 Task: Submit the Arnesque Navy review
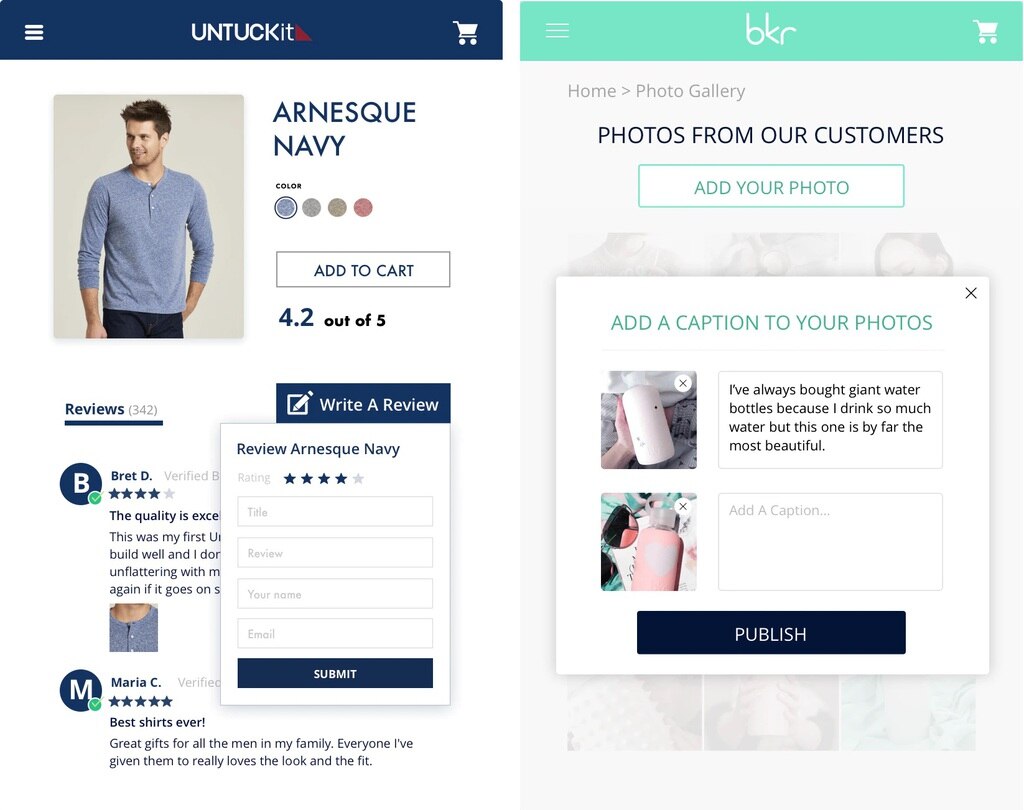[x=335, y=673]
